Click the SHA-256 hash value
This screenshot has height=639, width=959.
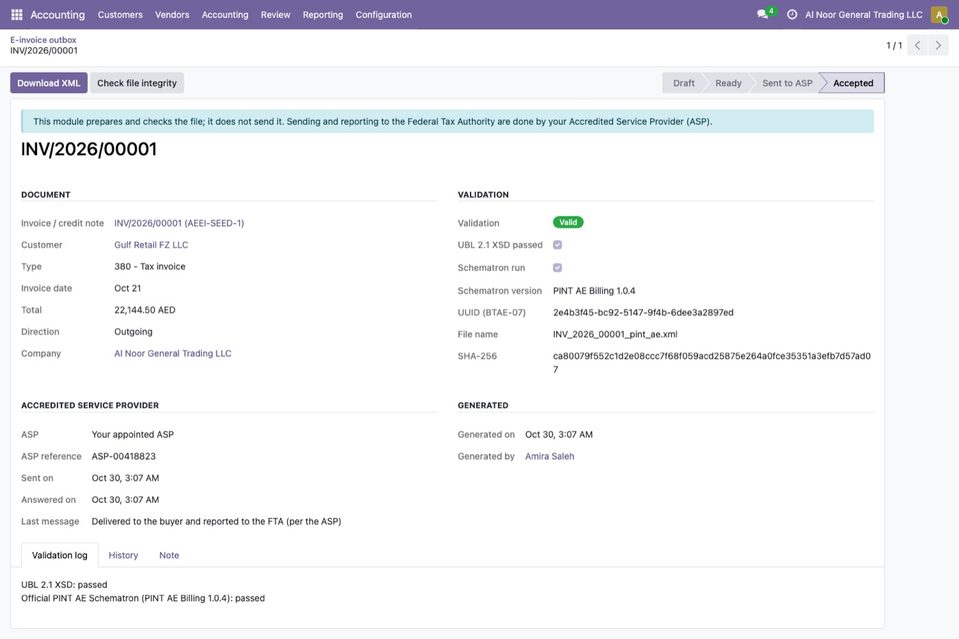click(711, 363)
